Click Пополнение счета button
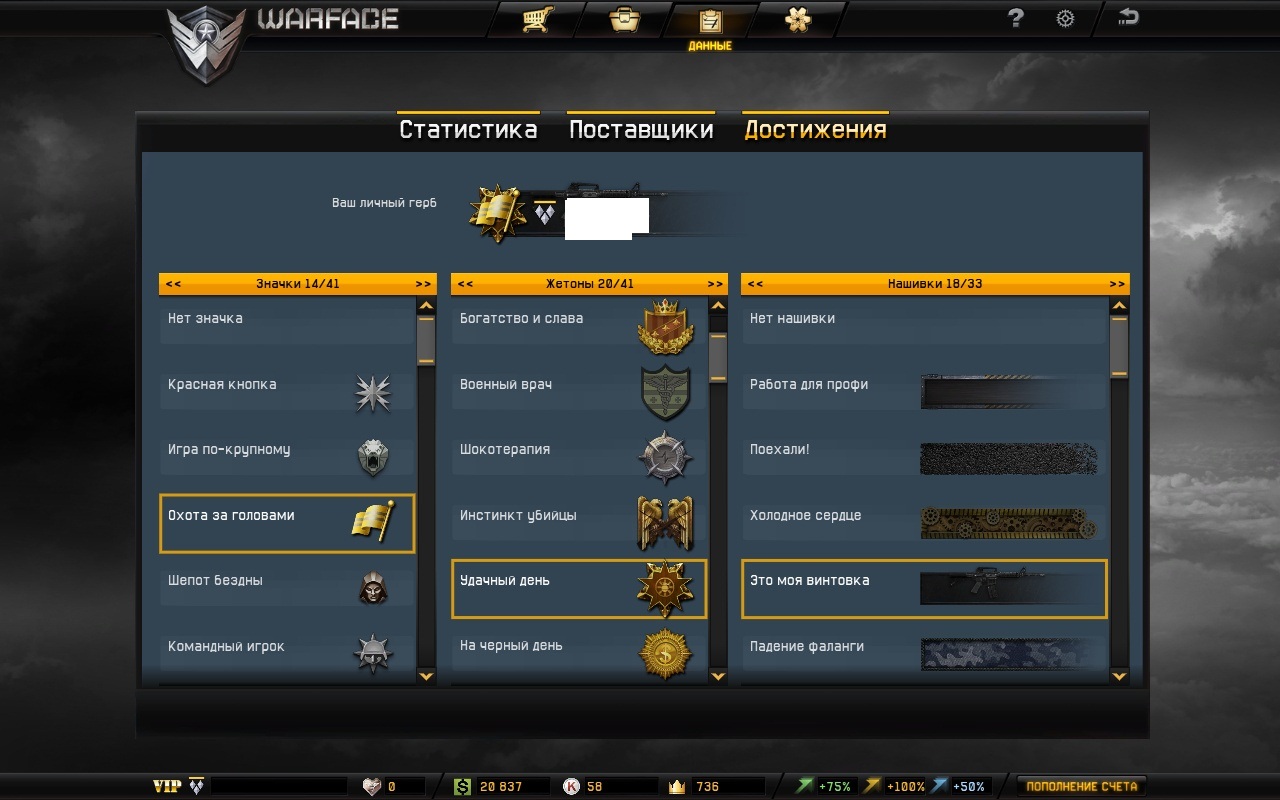1280x800 pixels. point(1081,786)
